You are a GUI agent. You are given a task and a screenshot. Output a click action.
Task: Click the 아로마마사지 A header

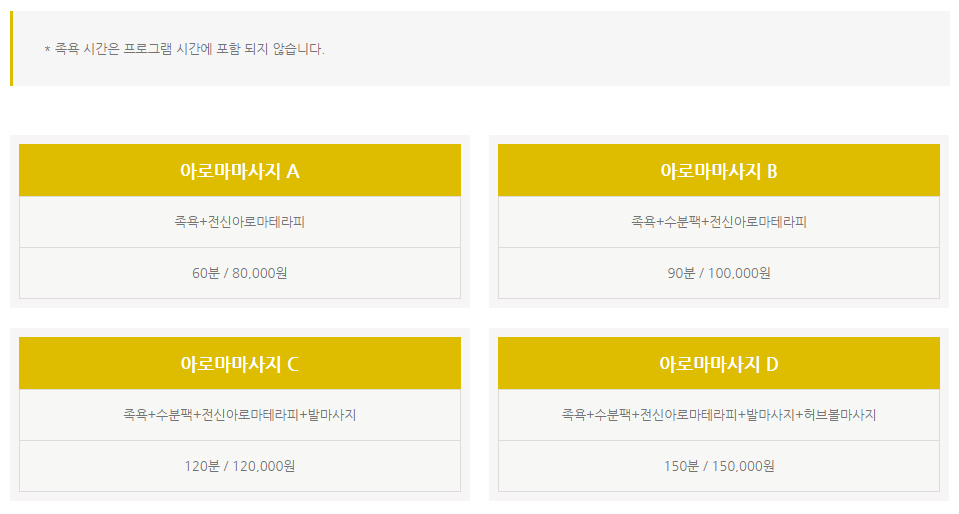point(240,170)
